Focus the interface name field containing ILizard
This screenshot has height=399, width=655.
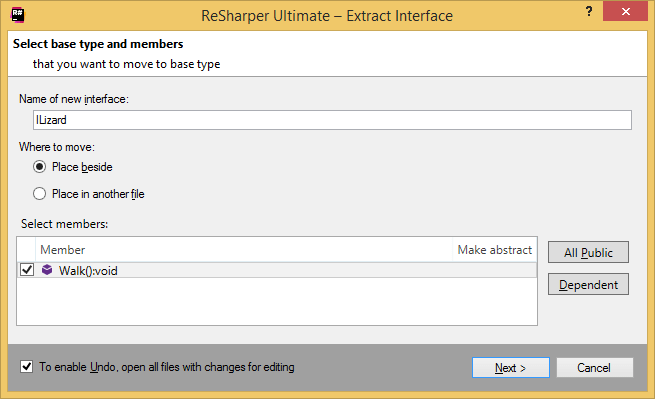[332, 120]
